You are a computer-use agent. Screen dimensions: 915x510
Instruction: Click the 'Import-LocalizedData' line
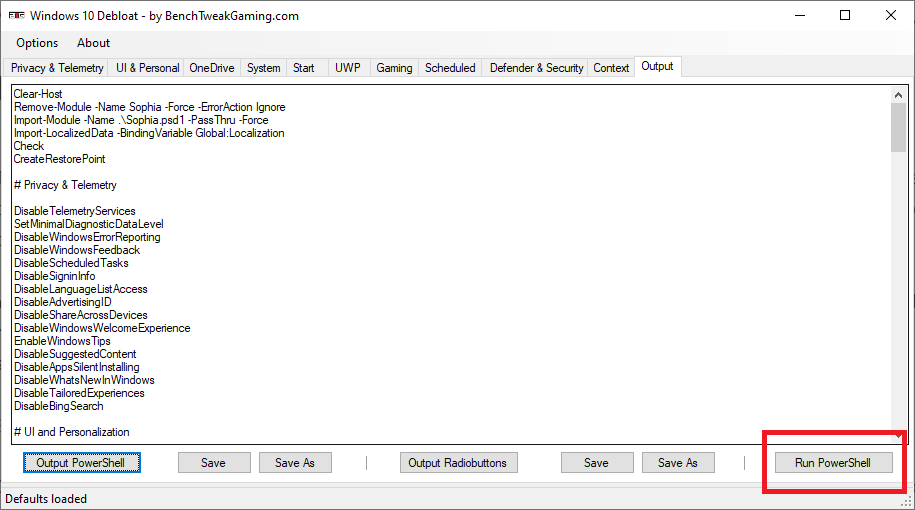149,133
